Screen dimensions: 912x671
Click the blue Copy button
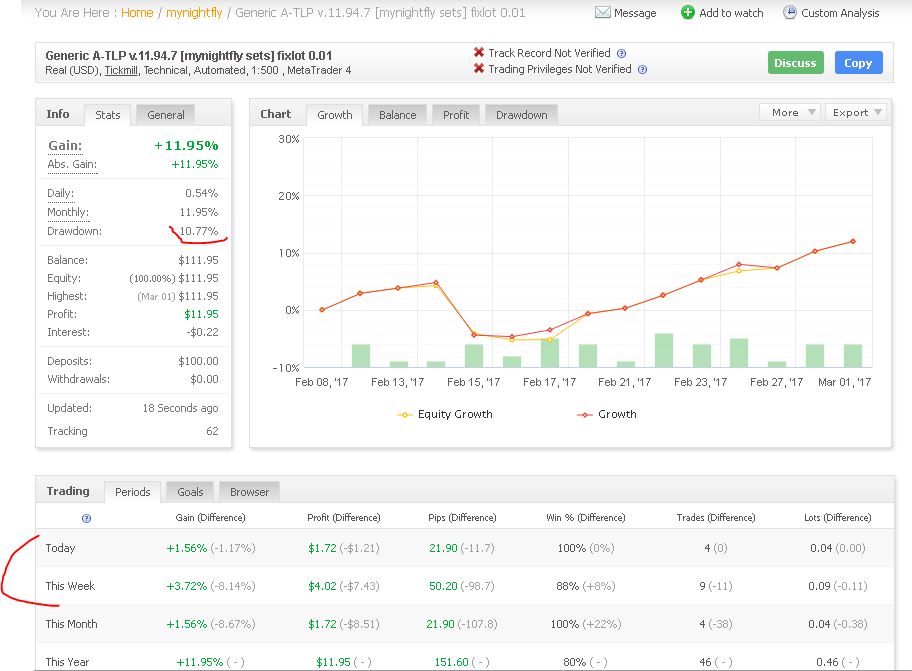tap(858, 63)
